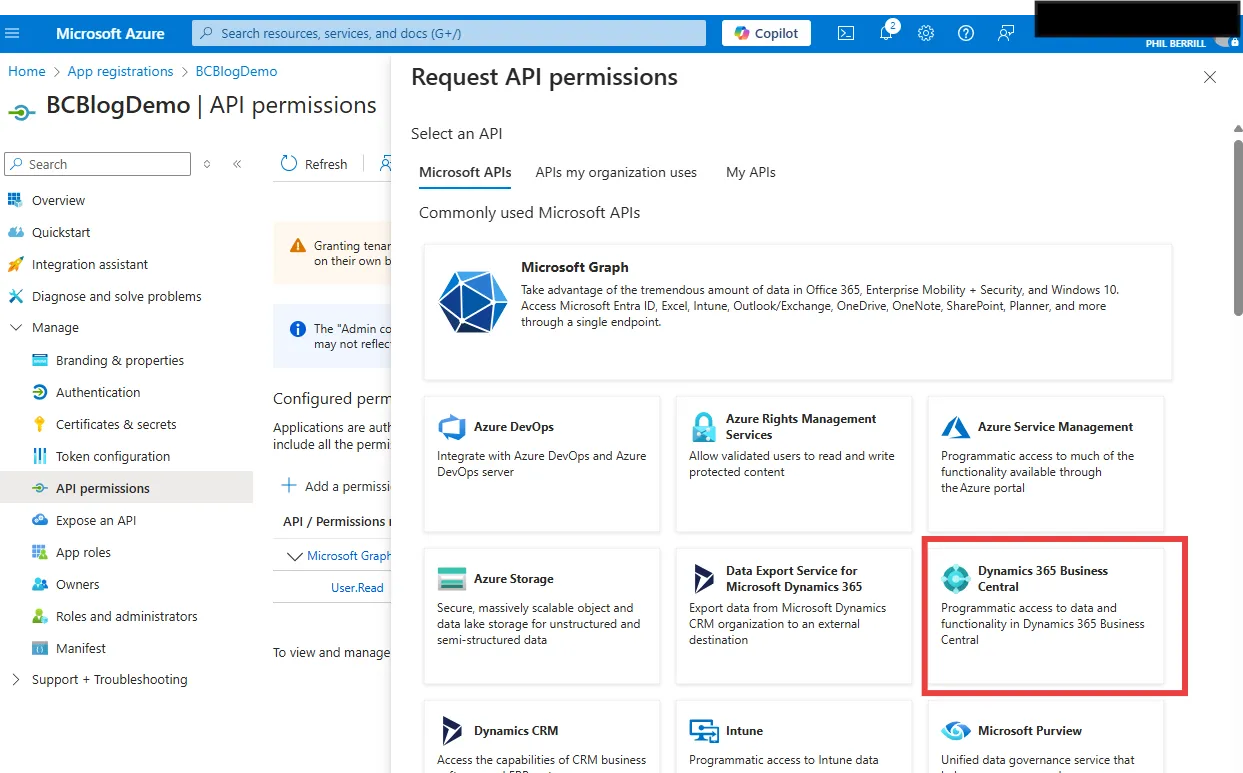The image size is (1243, 773).
Task: Click the Data Export Service icon
Action: tap(704, 579)
